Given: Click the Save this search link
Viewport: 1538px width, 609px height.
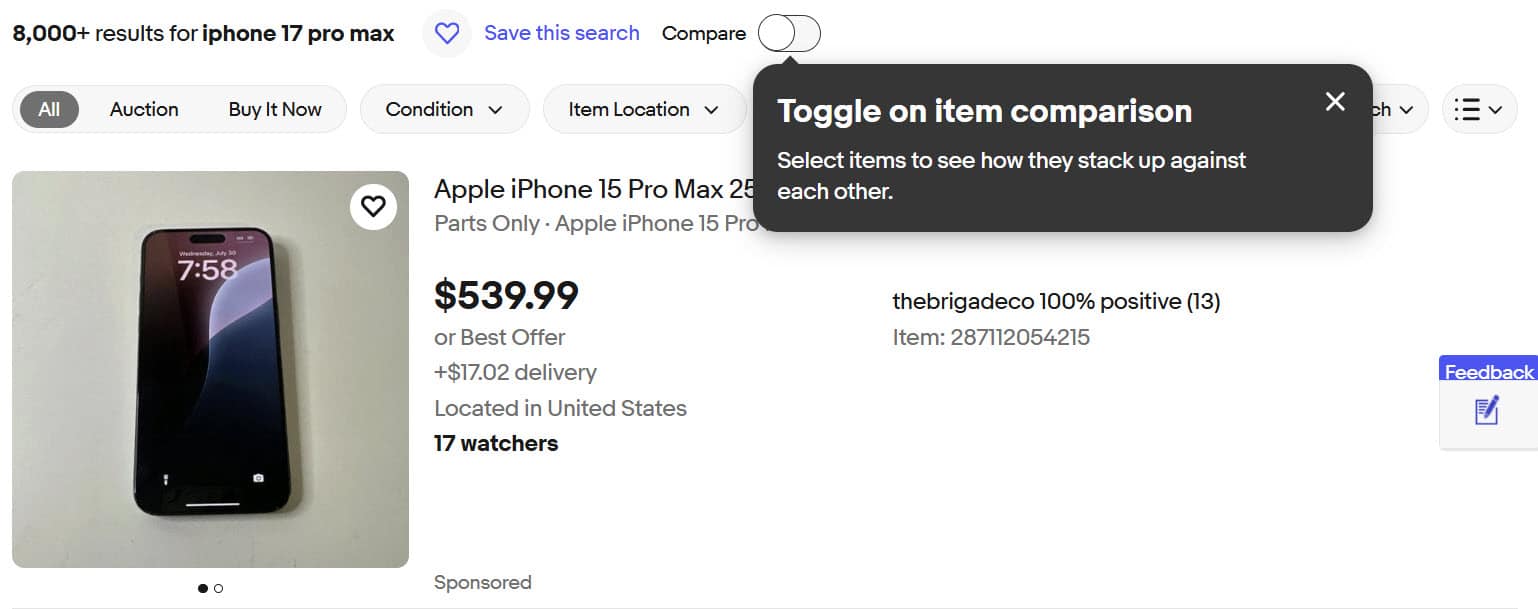Looking at the screenshot, I should coord(561,33).
